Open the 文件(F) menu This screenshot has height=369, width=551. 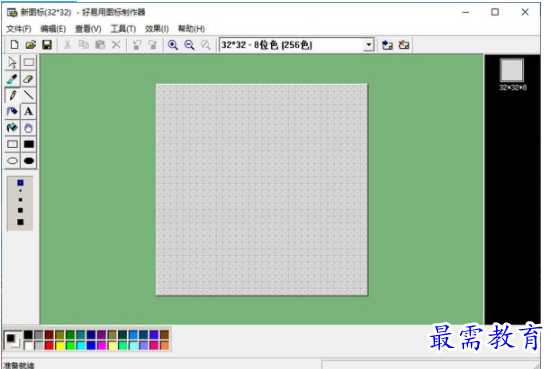click(x=19, y=29)
